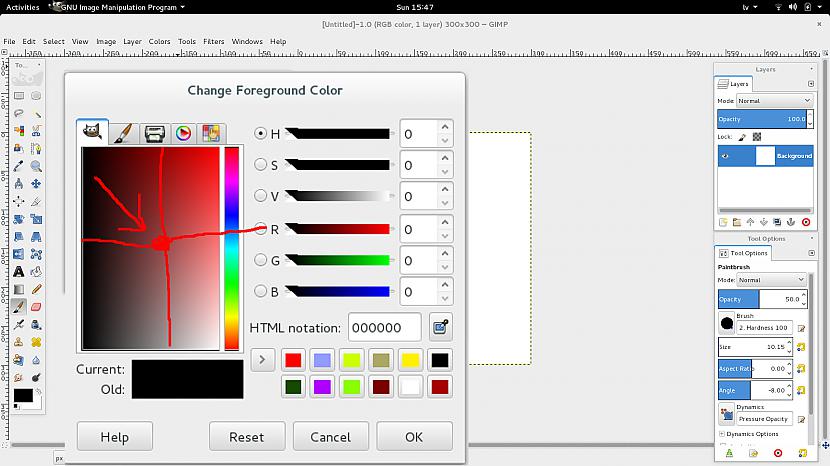Select the V value radio button
Viewport: 830px width, 466px height.
click(260, 196)
